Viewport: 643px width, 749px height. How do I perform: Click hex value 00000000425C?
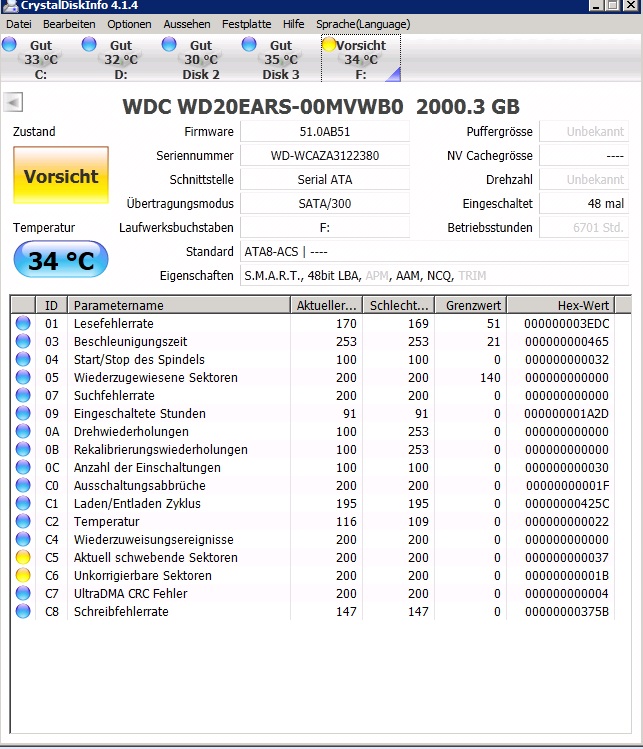[x=567, y=503]
